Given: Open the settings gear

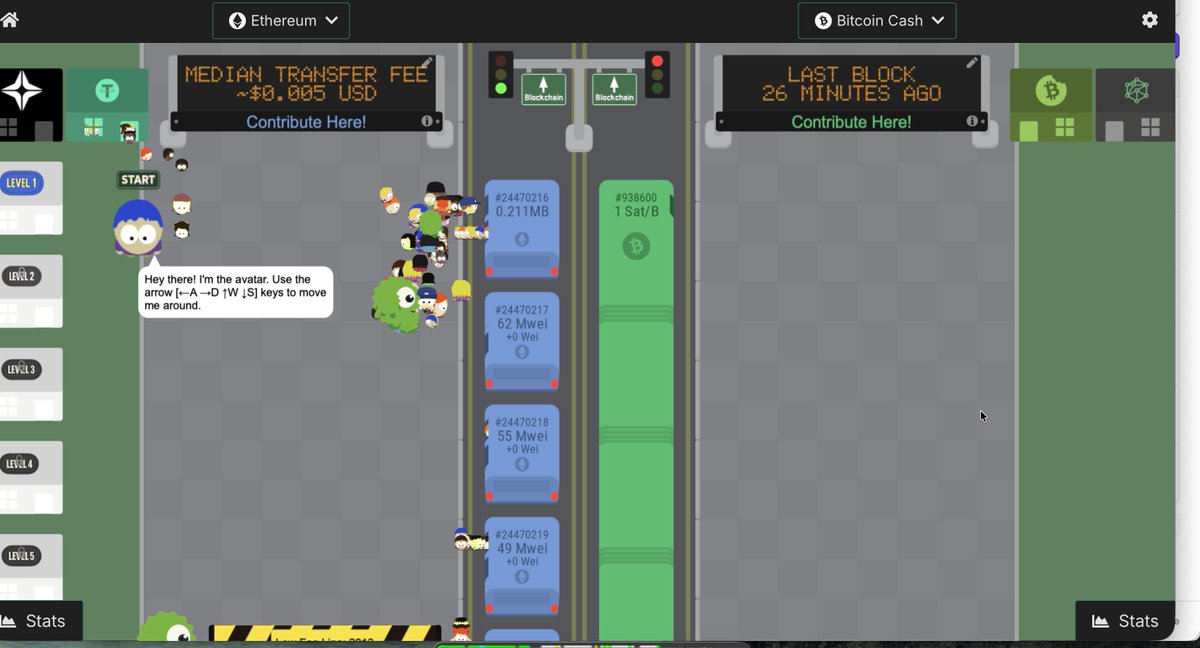Looking at the screenshot, I should click(1150, 20).
